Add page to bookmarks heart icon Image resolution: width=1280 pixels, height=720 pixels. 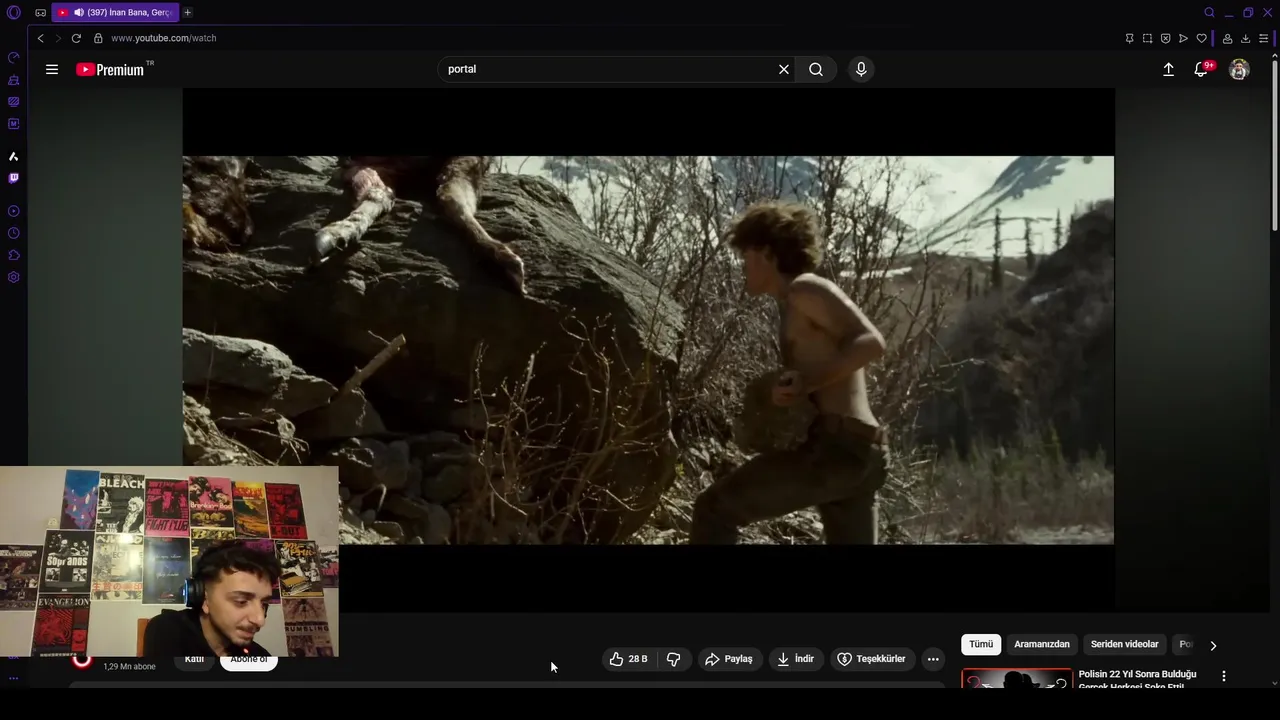(1201, 38)
